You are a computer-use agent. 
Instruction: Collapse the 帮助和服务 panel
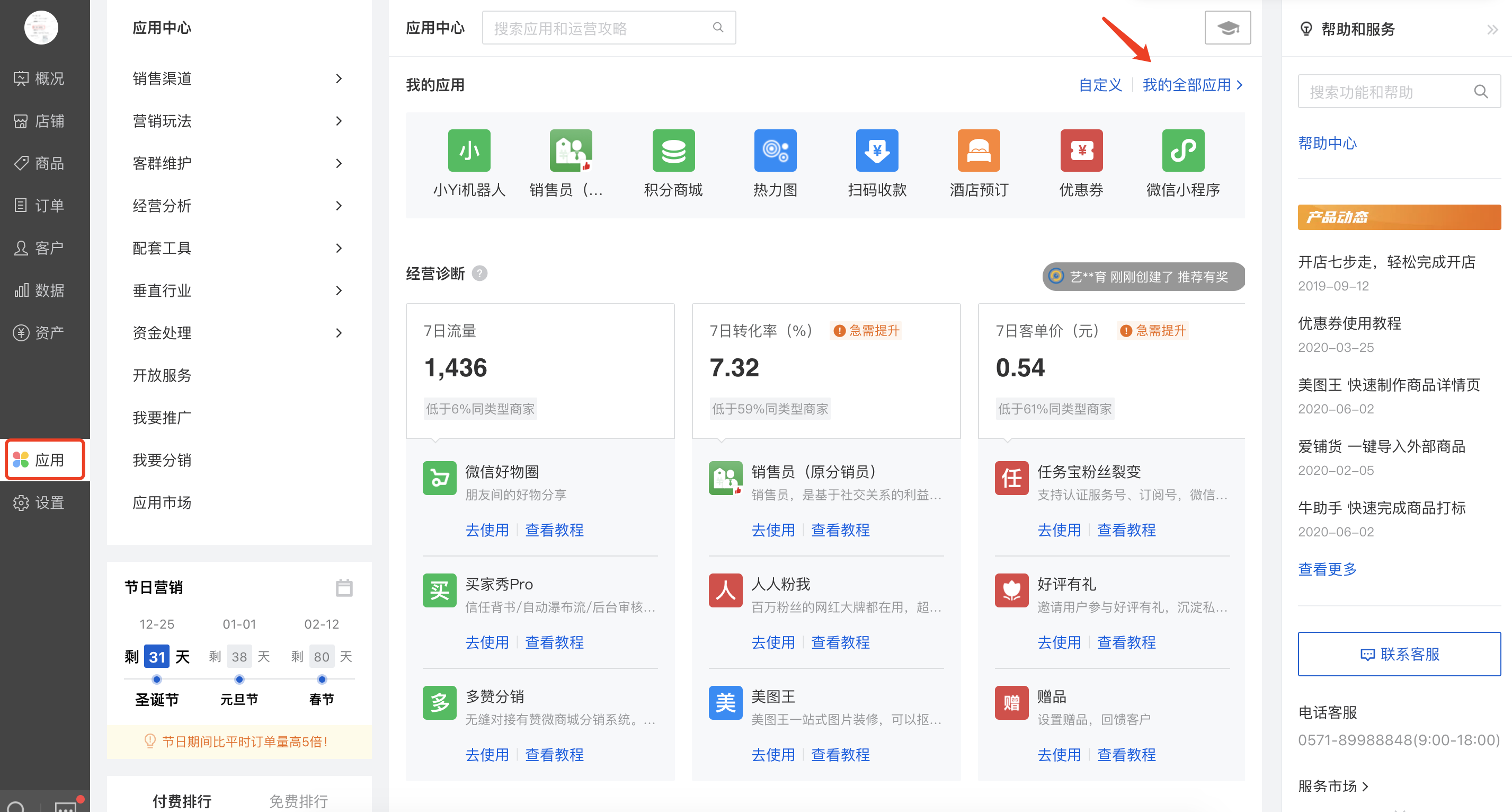click(1491, 29)
